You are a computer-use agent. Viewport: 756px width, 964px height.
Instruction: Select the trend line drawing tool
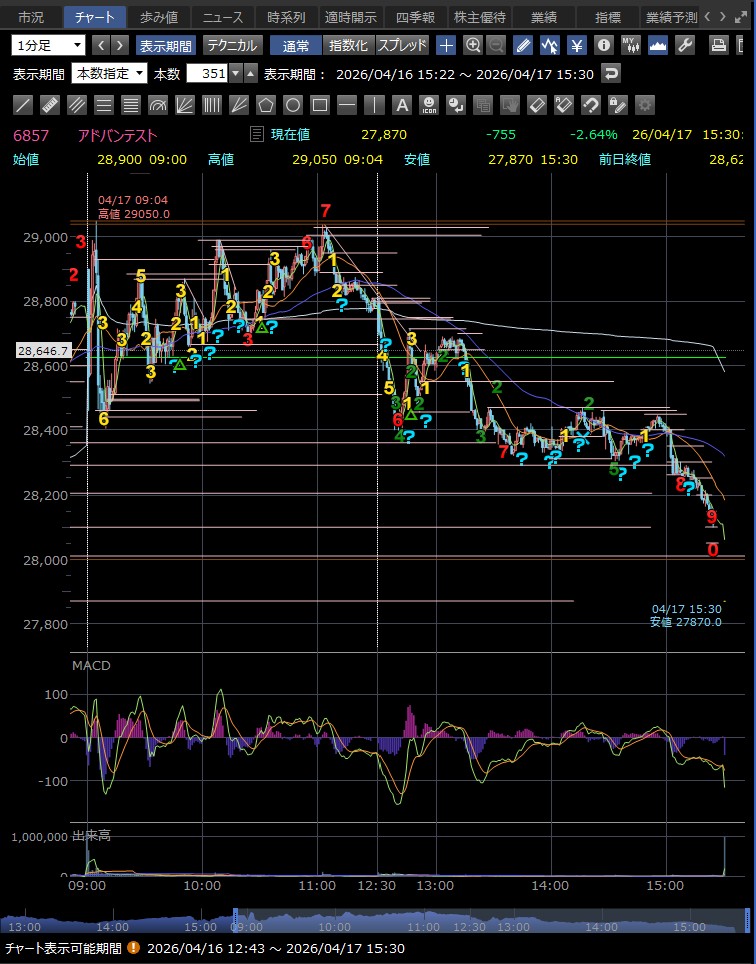23,105
